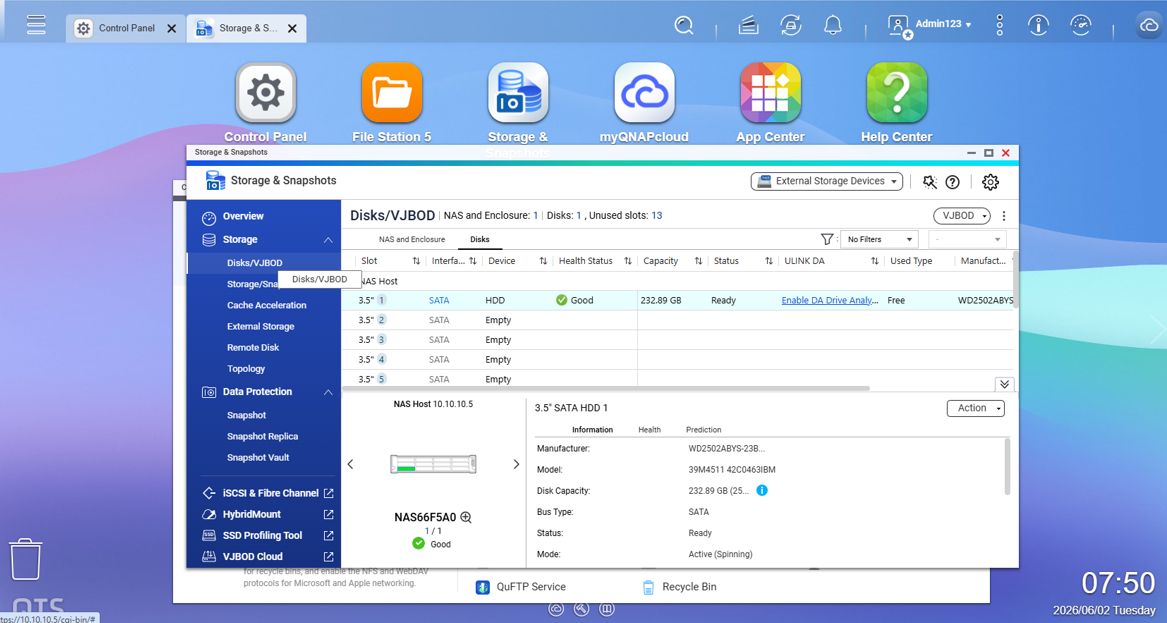This screenshot has width=1167, height=623.
Task: Click QuFTP Service in the Control Panel window
Action: [x=520, y=587]
